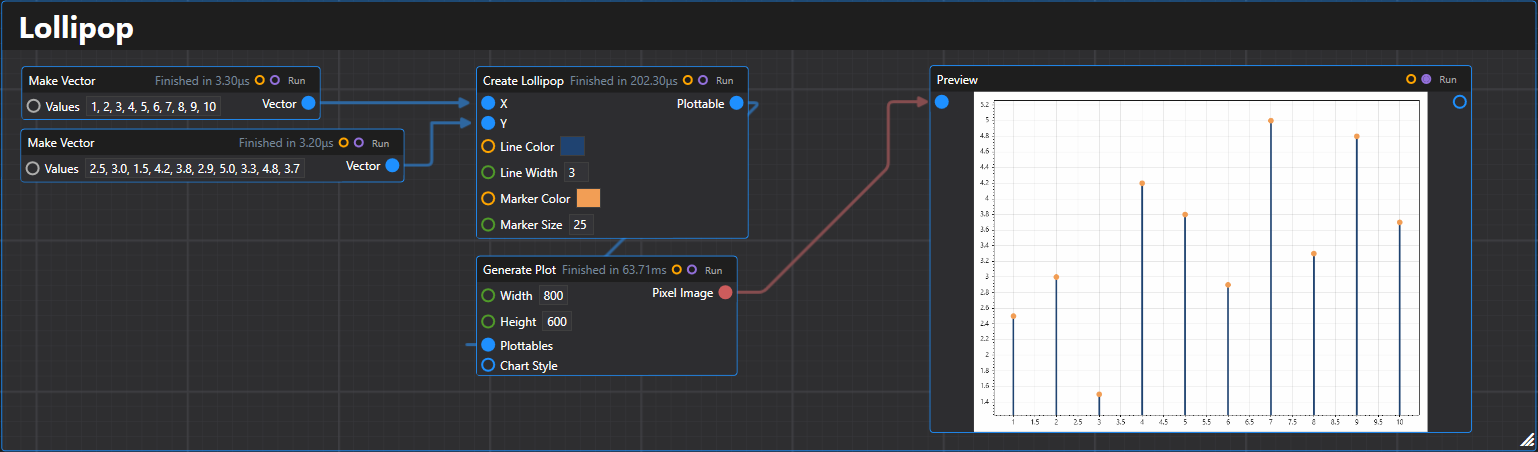Click the Line Width field showing 3
Screen dimensions: 1538x452
(576, 173)
